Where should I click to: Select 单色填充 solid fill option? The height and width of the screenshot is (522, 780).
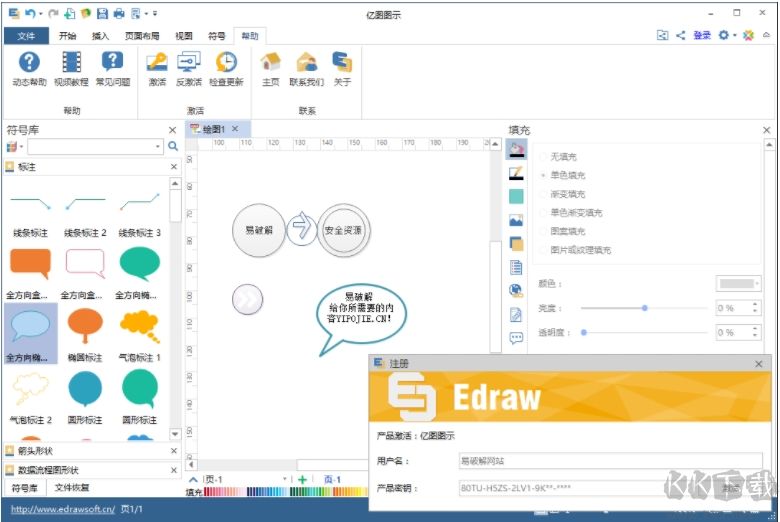562,175
